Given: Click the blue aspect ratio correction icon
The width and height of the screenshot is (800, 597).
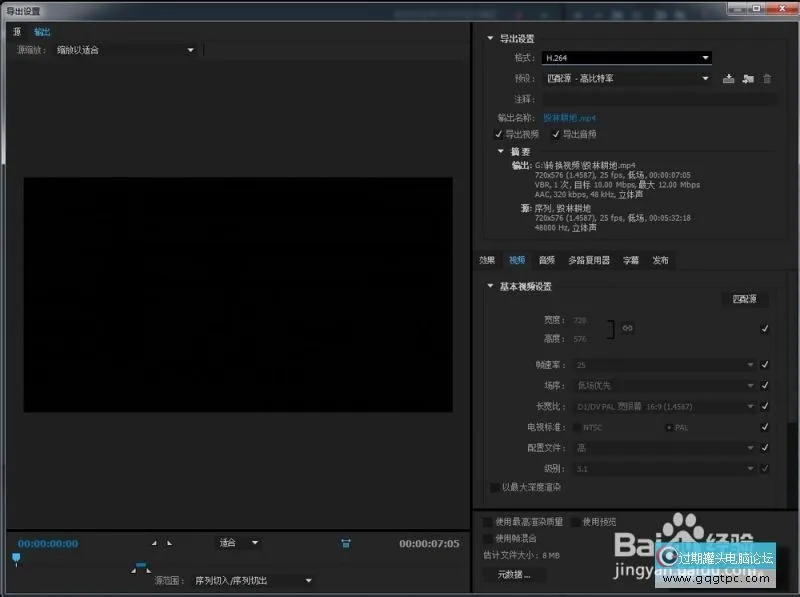Looking at the screenshot, I should (345, 543).
